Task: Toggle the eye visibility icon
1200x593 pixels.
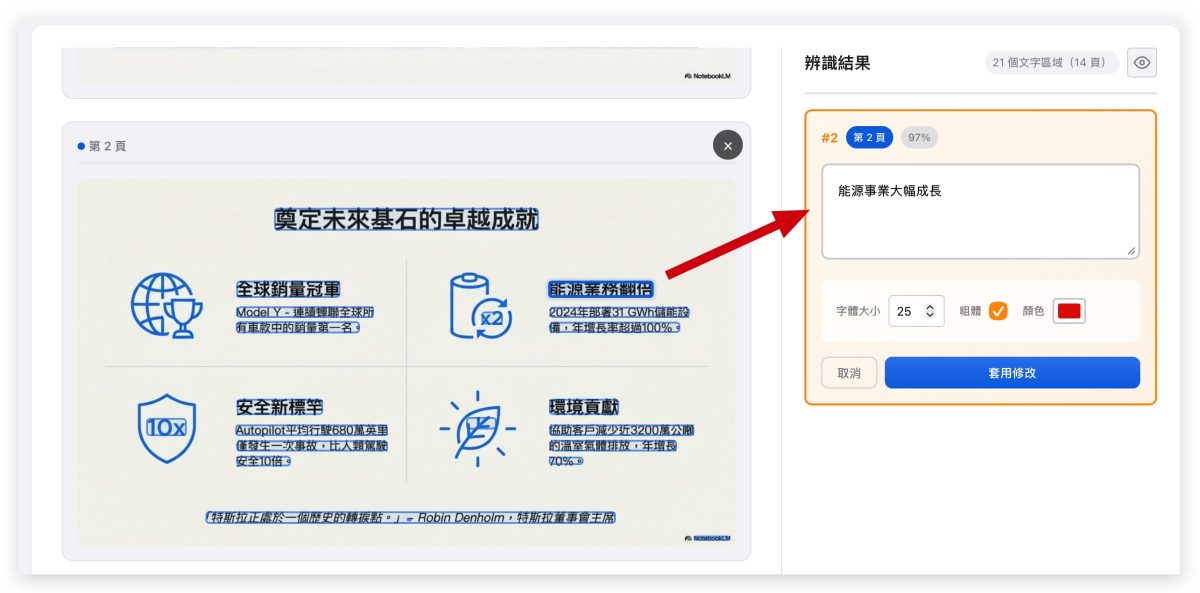Action: pyautogui.click(x=1142, y=63)
